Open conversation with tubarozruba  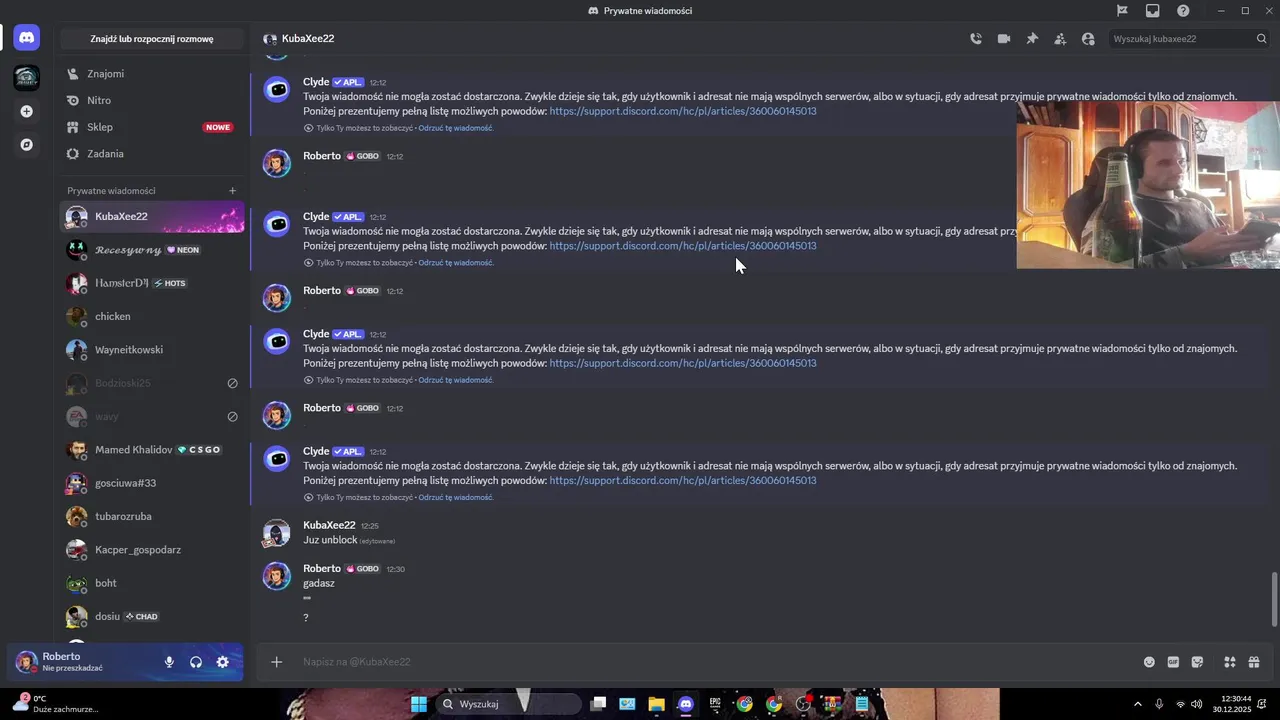(x=152, y=516)
